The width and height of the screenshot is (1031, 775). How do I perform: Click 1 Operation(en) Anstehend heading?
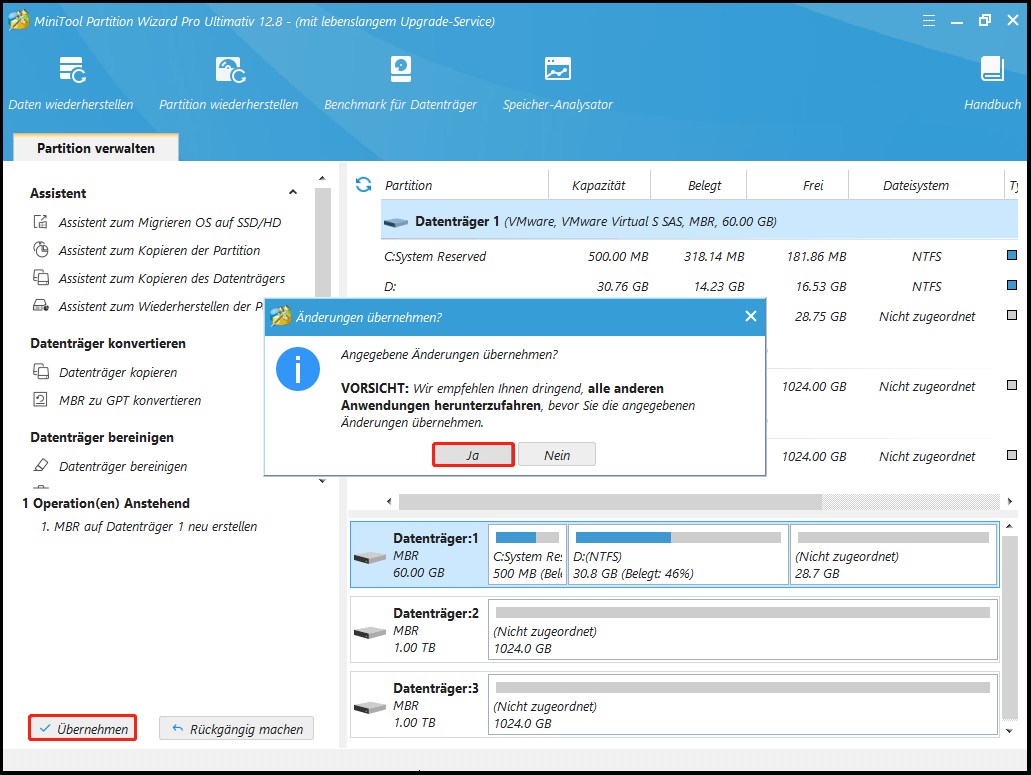[x=106, y=503]
